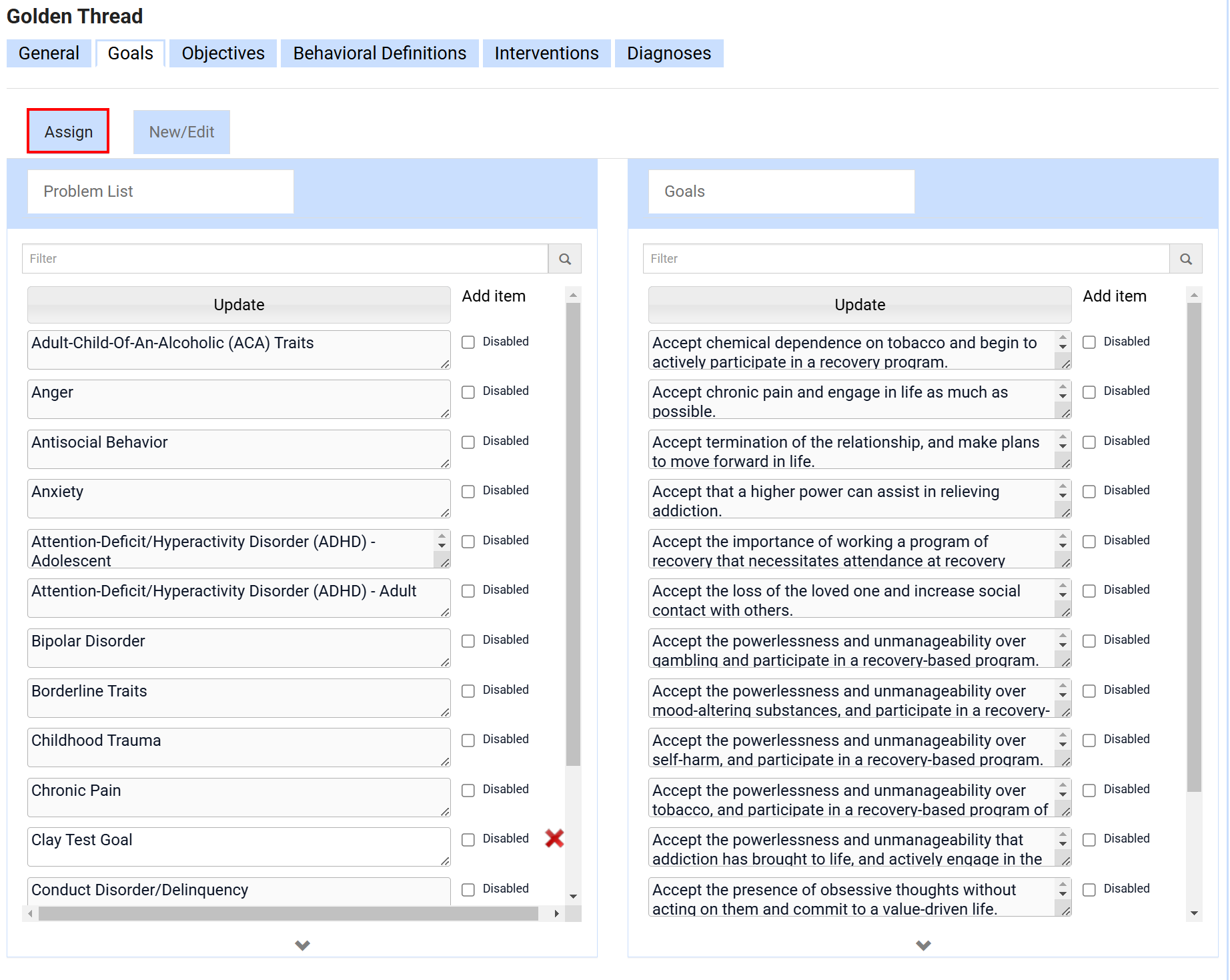1230x980 pixels.
Task: Click stepper down arrow on ADHD Adolescent field
Action: (442, 546)
